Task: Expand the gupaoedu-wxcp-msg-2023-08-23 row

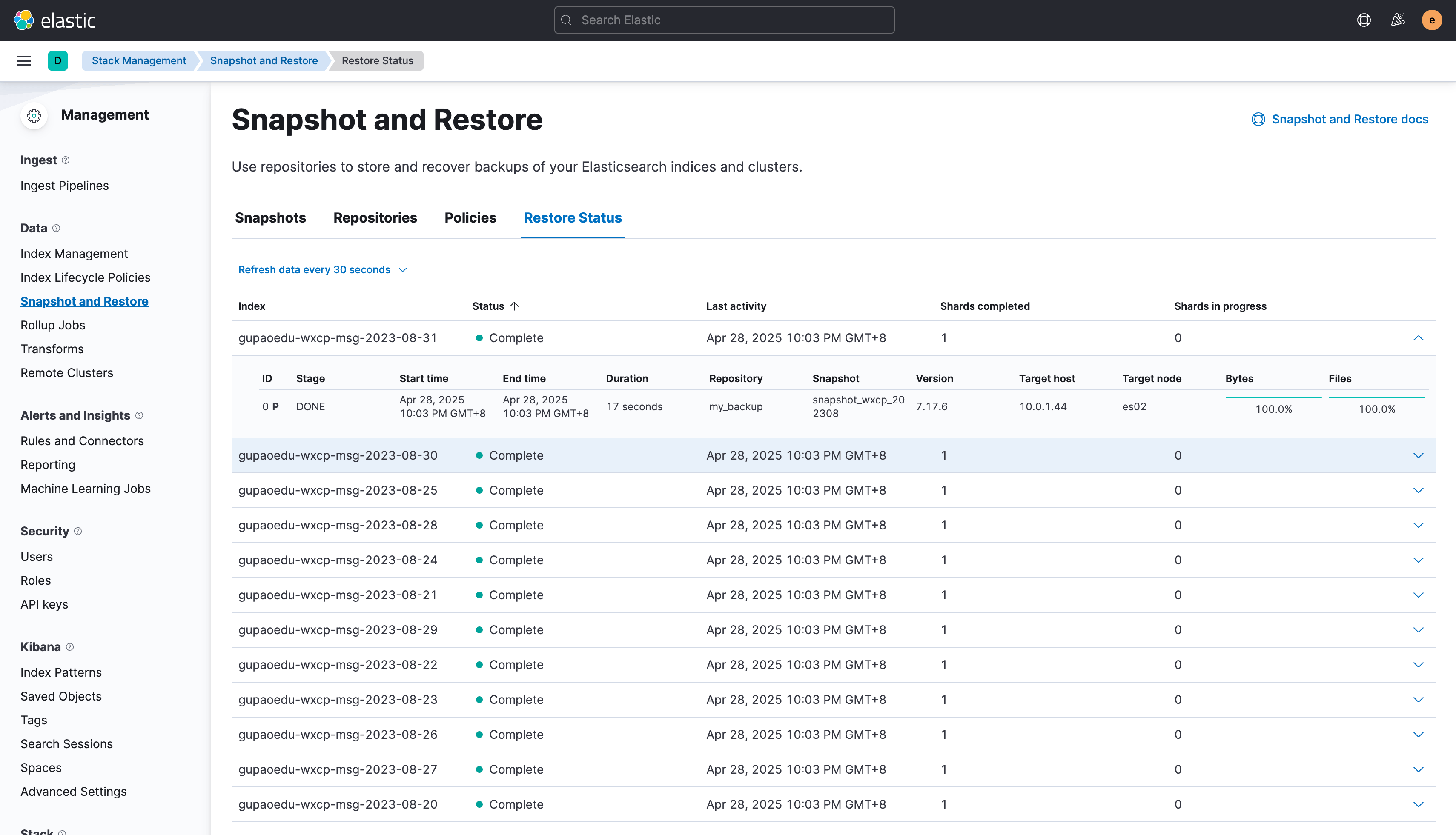Action: click(1418, 700)
